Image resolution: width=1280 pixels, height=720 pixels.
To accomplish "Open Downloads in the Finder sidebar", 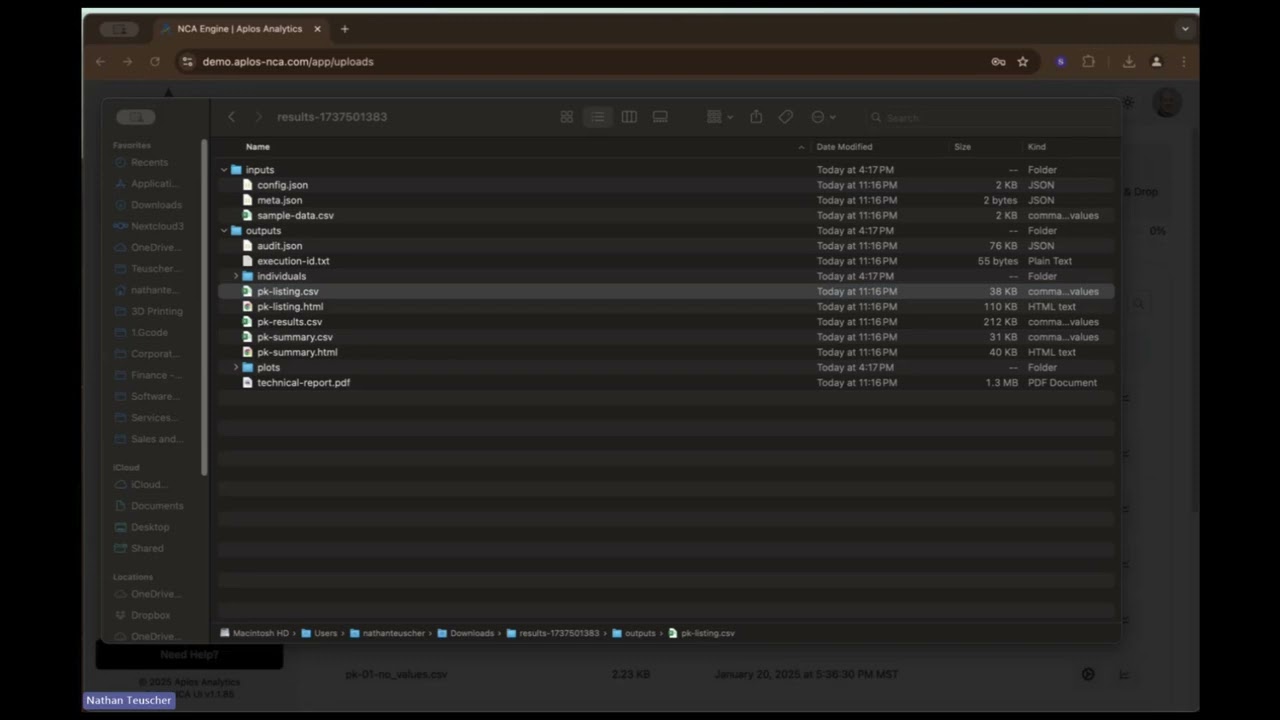I will tap(156, 205).
